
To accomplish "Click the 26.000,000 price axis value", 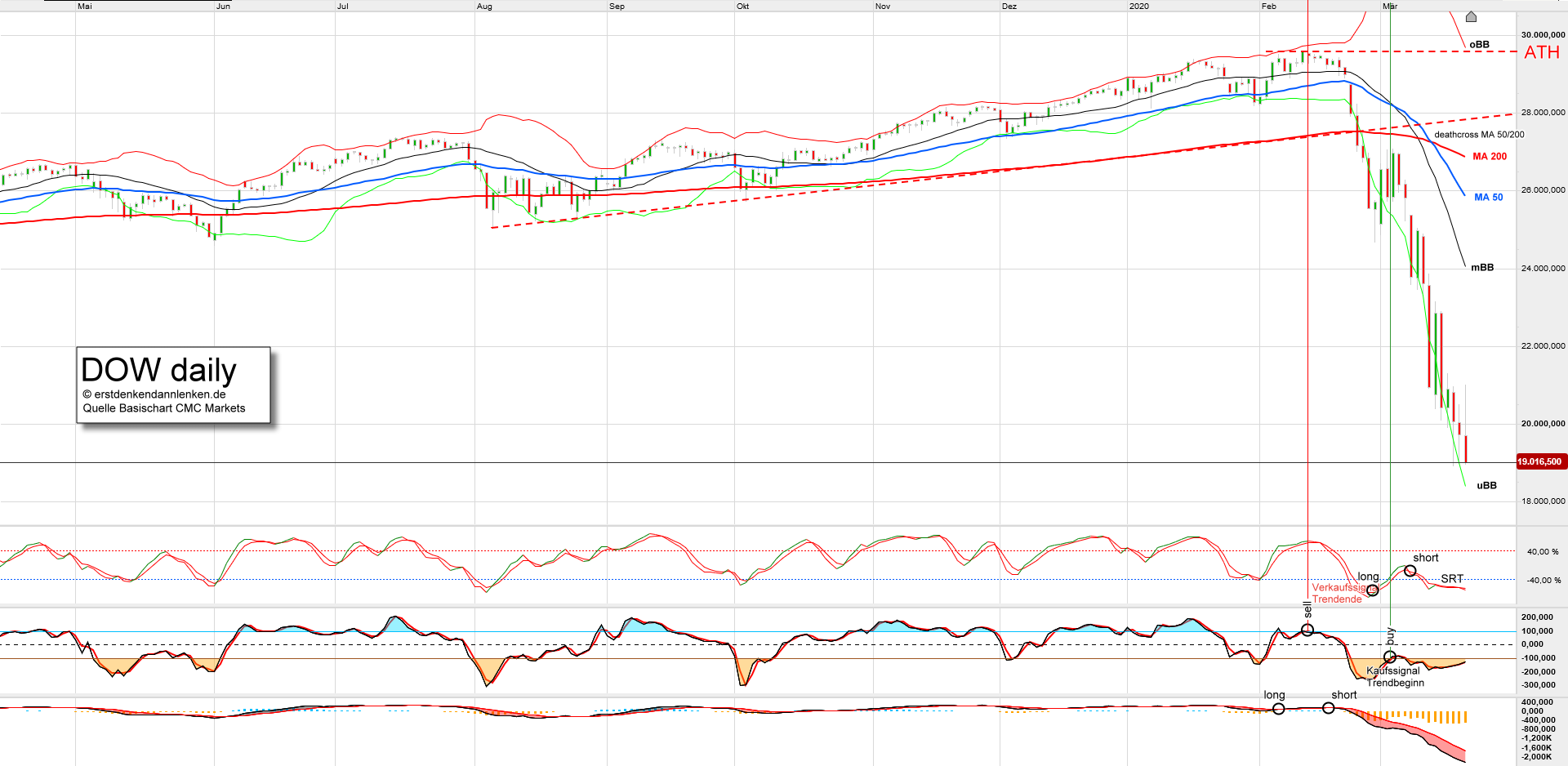I will pos(1543,190).
